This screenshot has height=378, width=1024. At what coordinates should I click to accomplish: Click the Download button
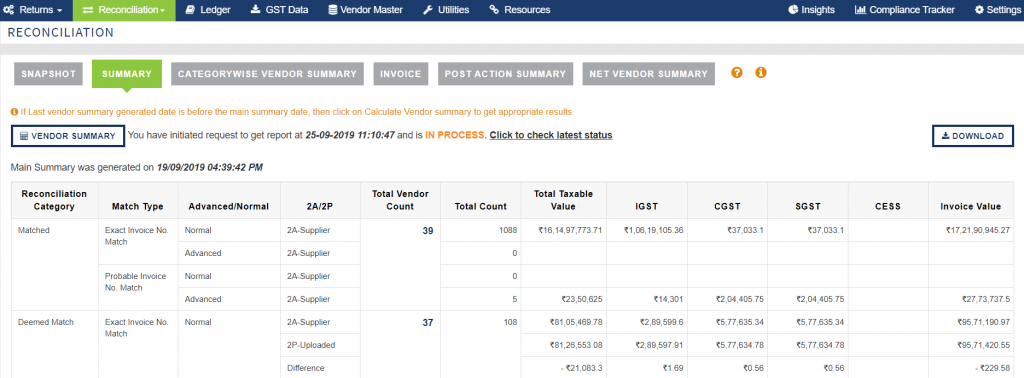(x=973, y=136)
